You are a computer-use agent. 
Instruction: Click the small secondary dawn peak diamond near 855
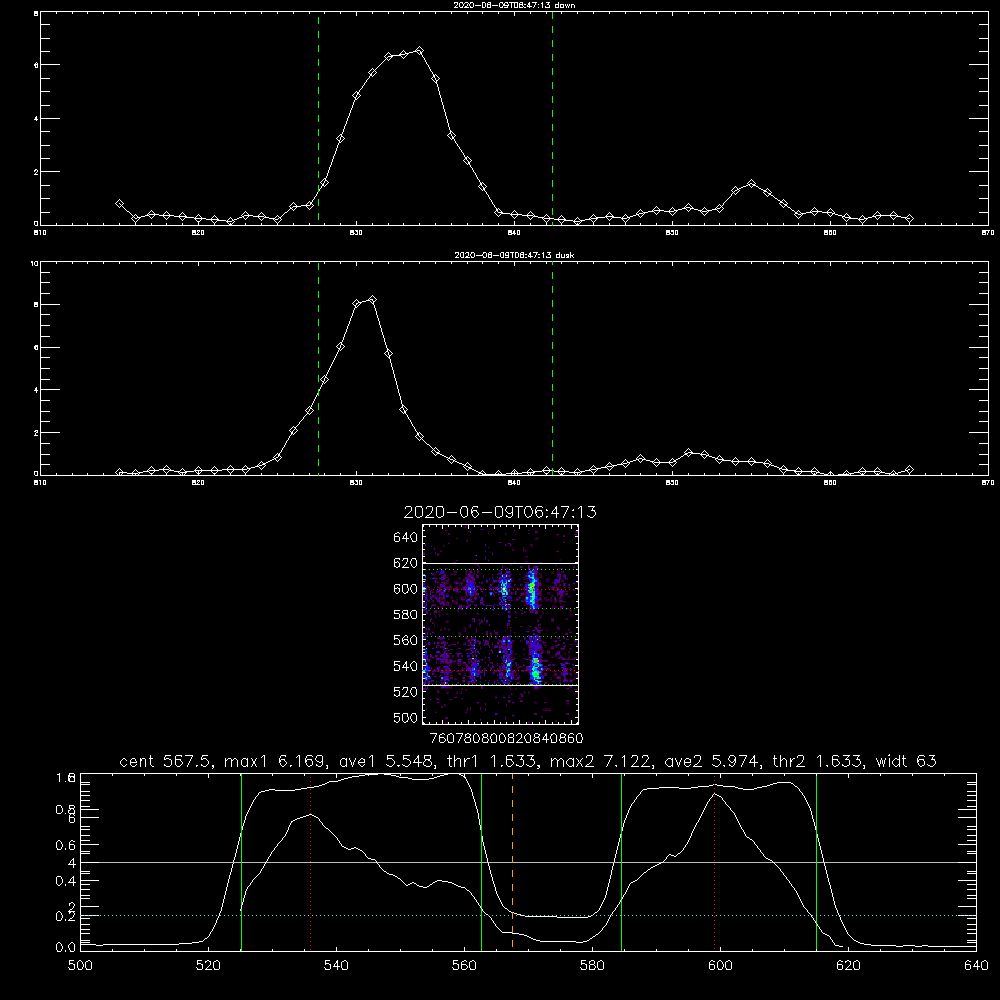pos(751,184)
